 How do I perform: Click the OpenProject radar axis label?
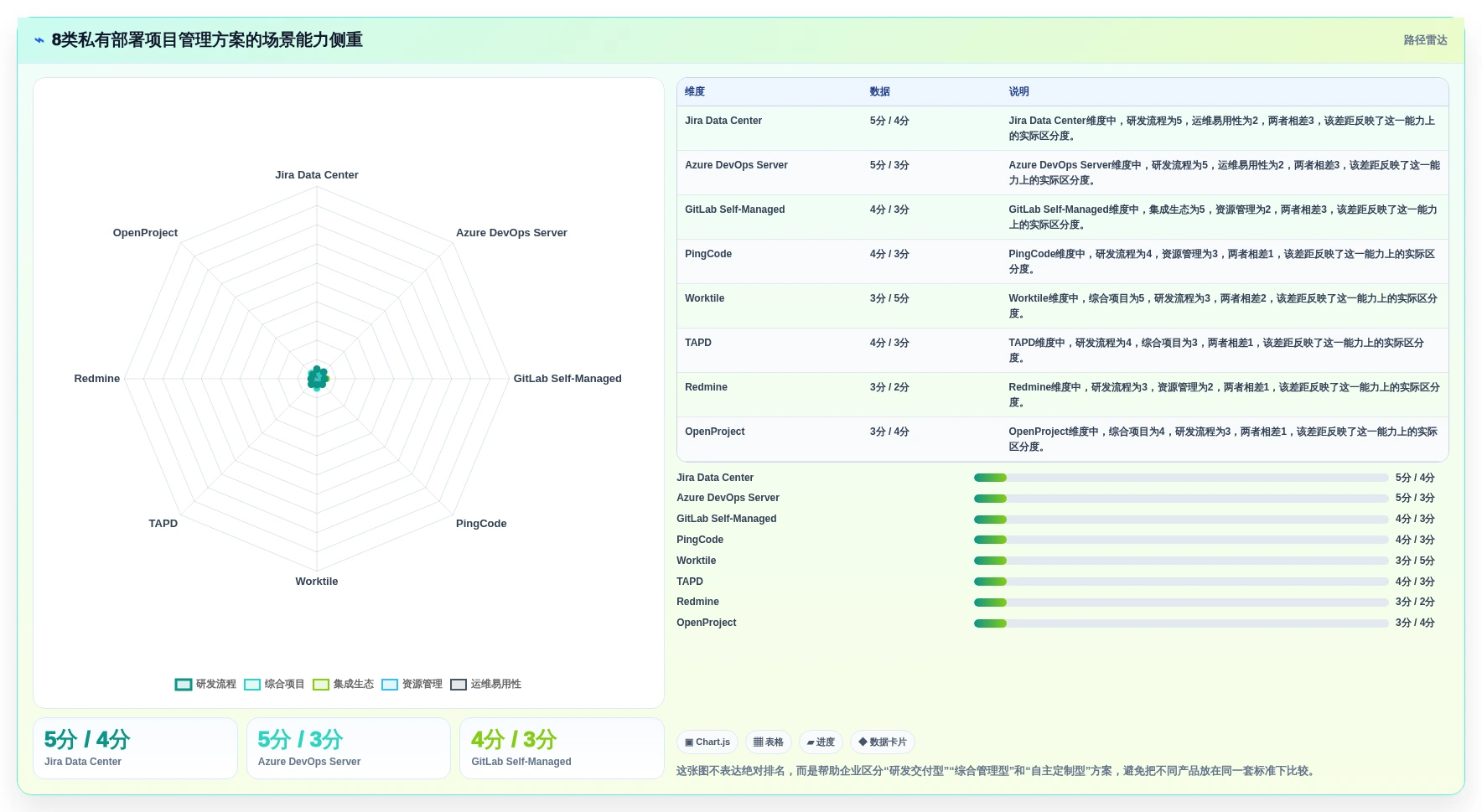coord(145,233)
